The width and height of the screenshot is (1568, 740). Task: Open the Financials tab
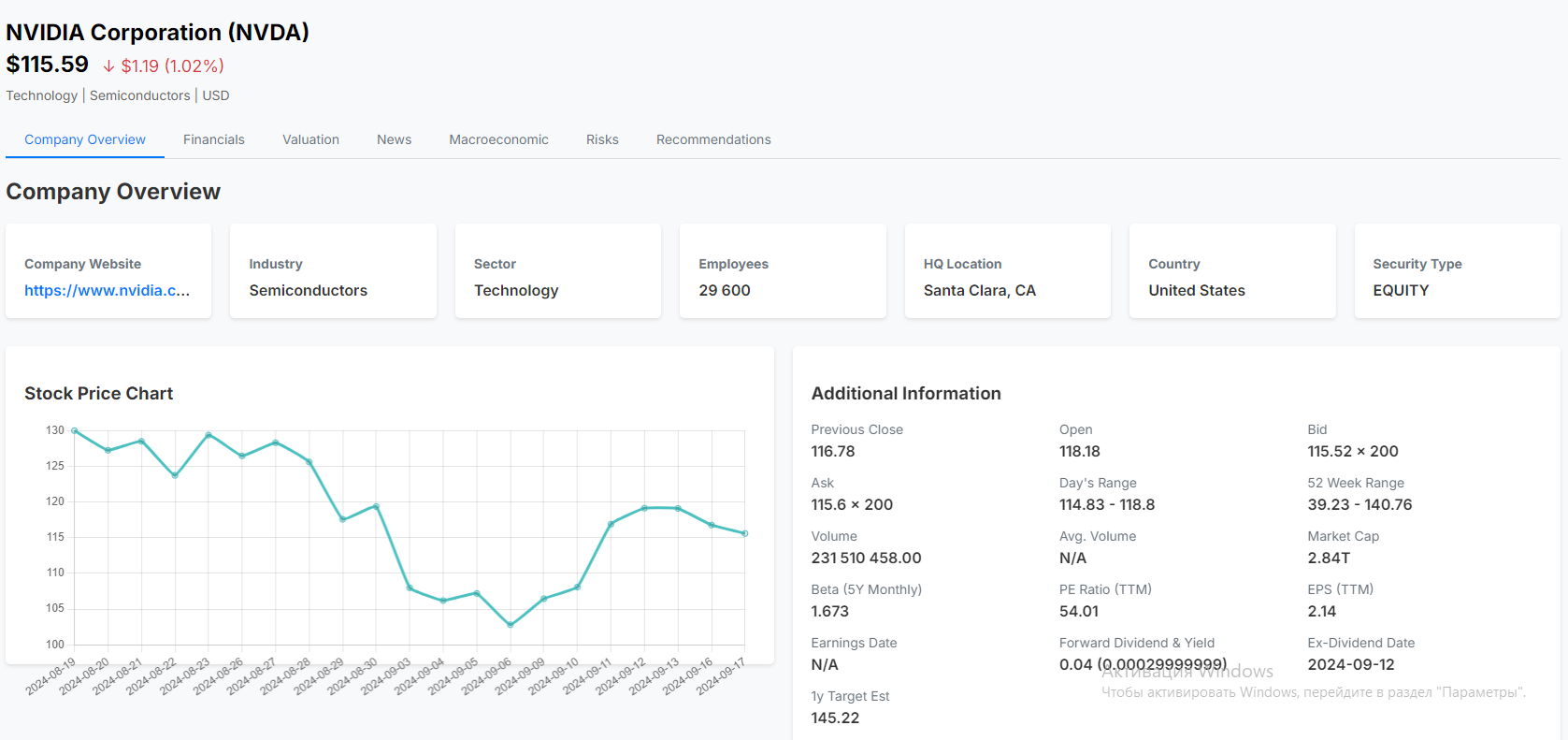pyautogui.click(x=213, y=139)
